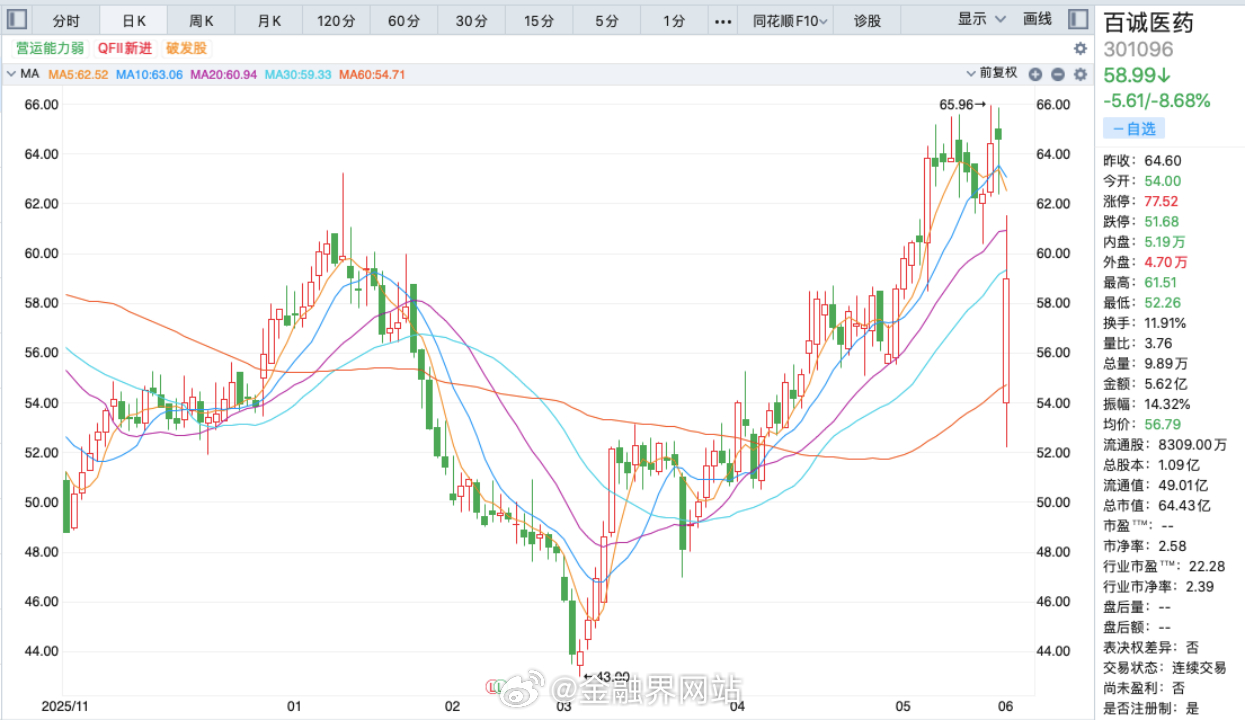The height and width of the screenshot is (720, 1245).
Task: Switch to 30分 period tab
Action: [471, 20]
